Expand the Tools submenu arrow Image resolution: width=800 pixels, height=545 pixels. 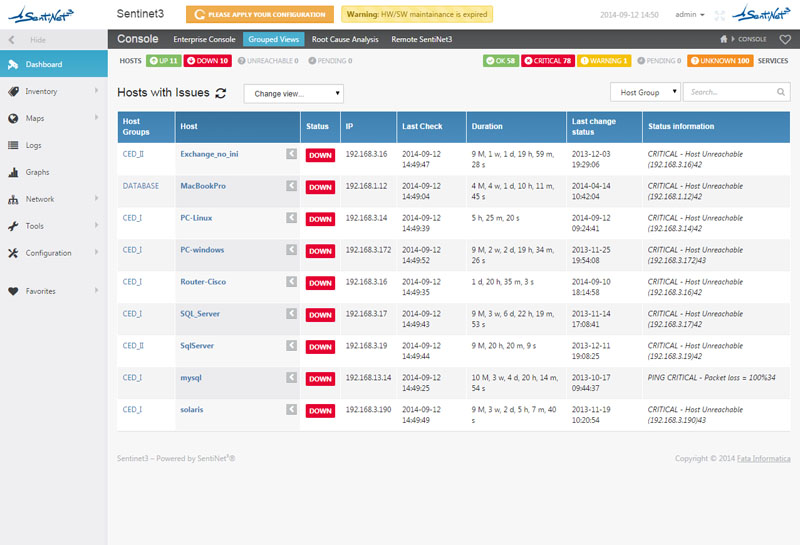(96, 225)
